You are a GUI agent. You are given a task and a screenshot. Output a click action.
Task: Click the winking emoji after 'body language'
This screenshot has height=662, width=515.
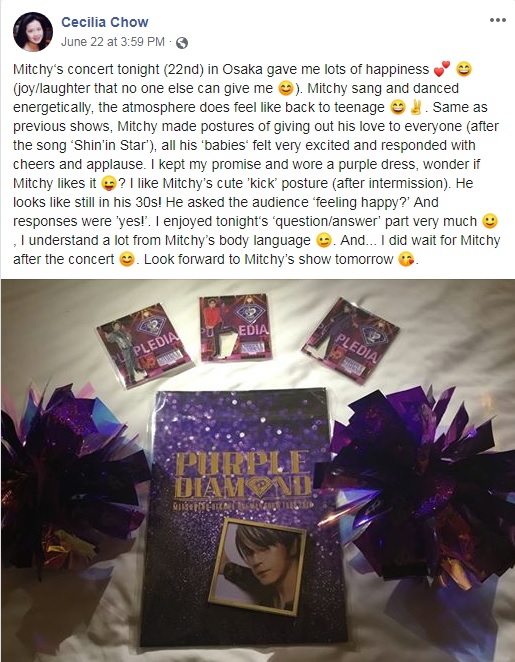click(323, 240)
